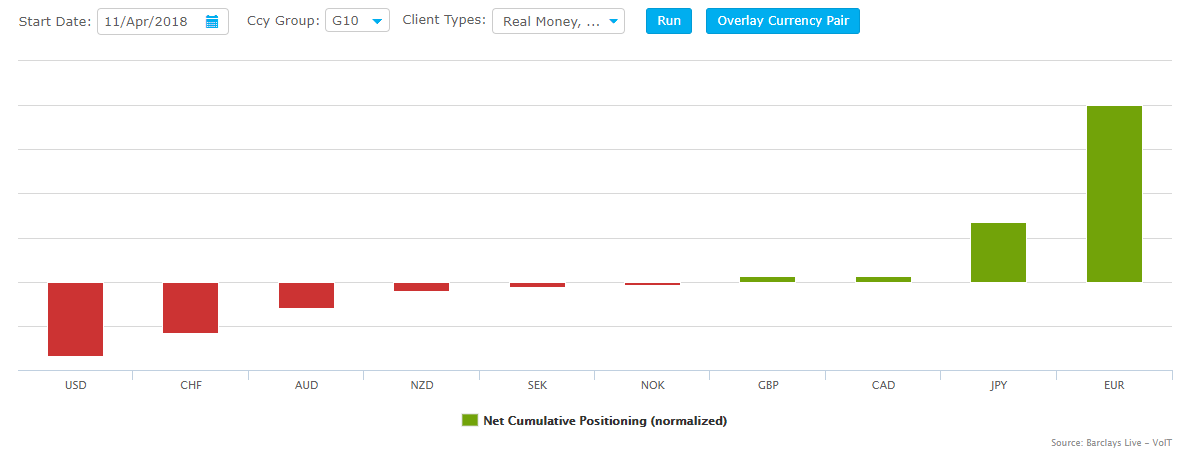Select the red CHF bar
1194x455 pixels.
click(190, 307)
